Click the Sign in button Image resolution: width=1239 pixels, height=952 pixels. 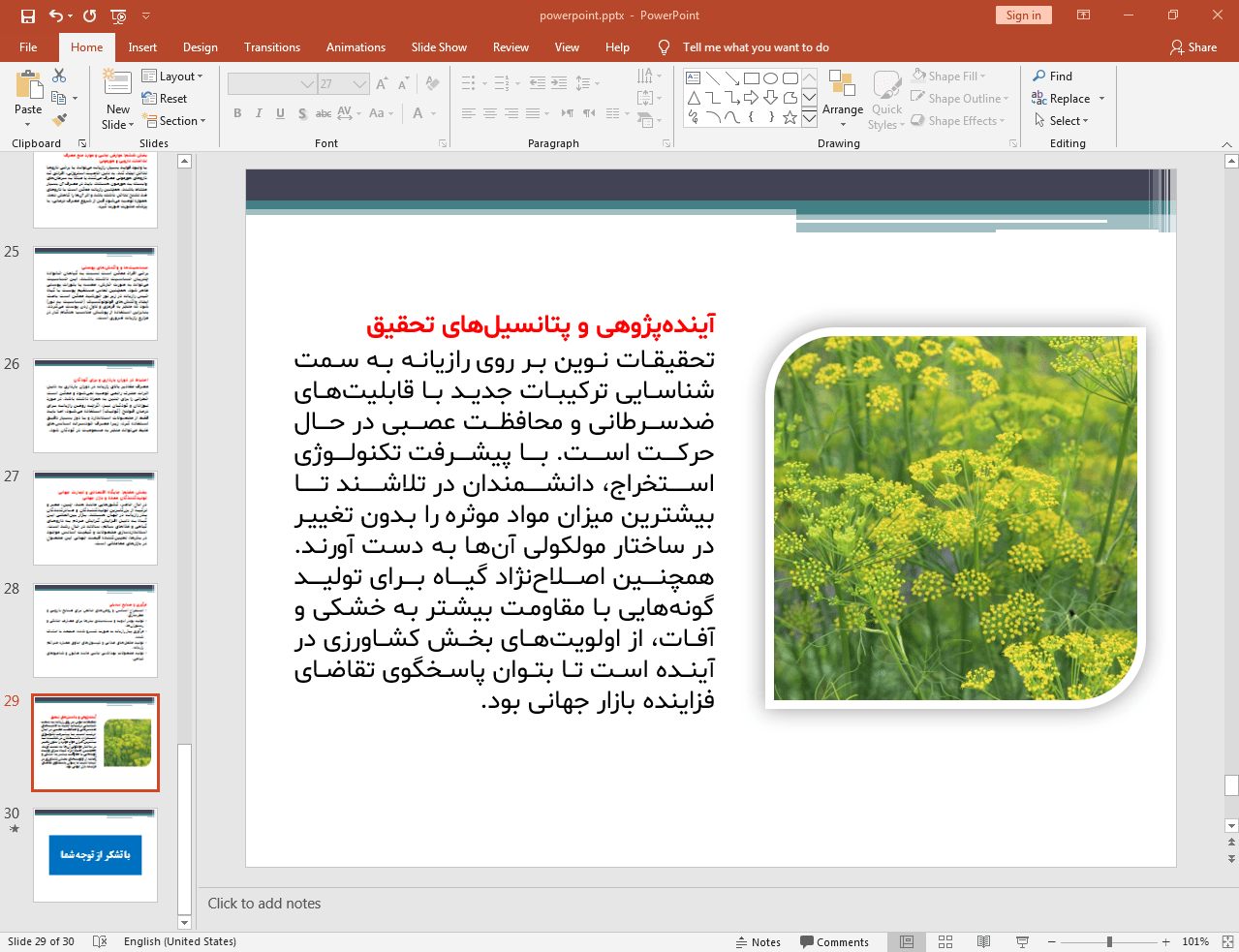[x=1023, y=15]
